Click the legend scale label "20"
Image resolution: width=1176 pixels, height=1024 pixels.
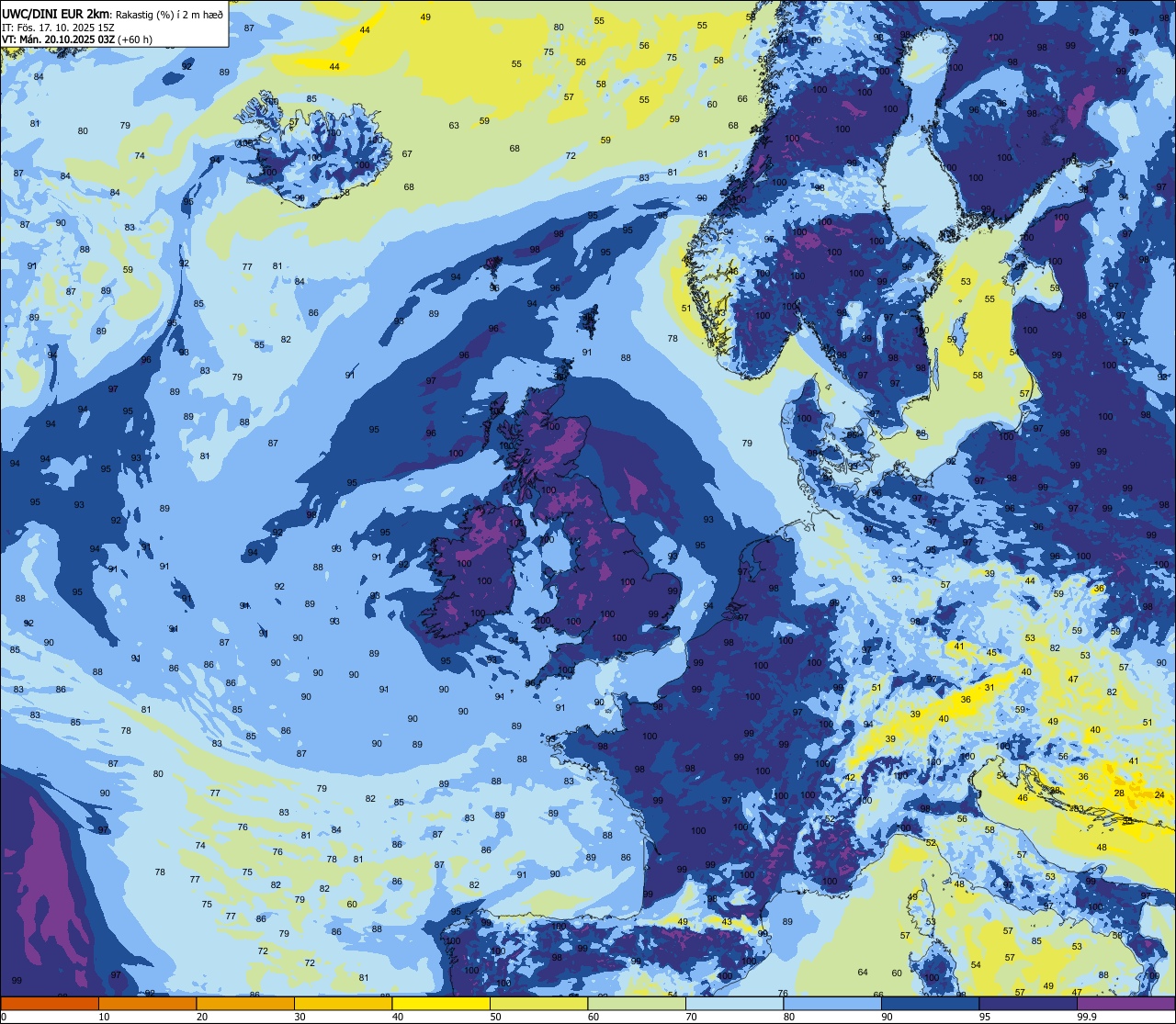point(202,1017)
